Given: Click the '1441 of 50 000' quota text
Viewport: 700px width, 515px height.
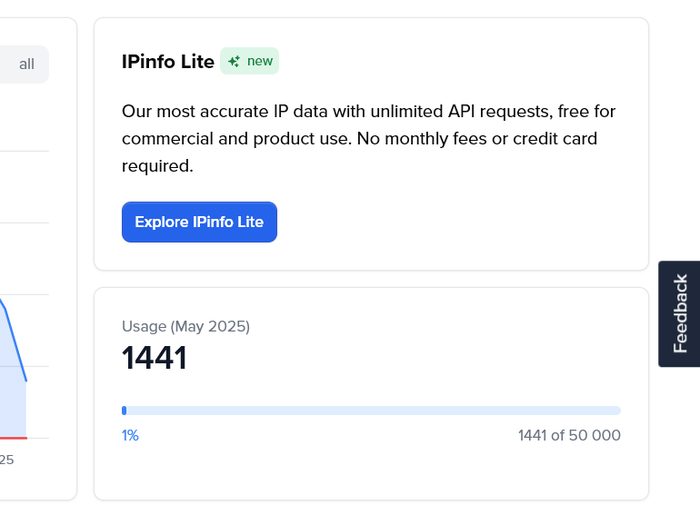Looking at the screenshot, I should pyautogui.click(x=569, y=435).
